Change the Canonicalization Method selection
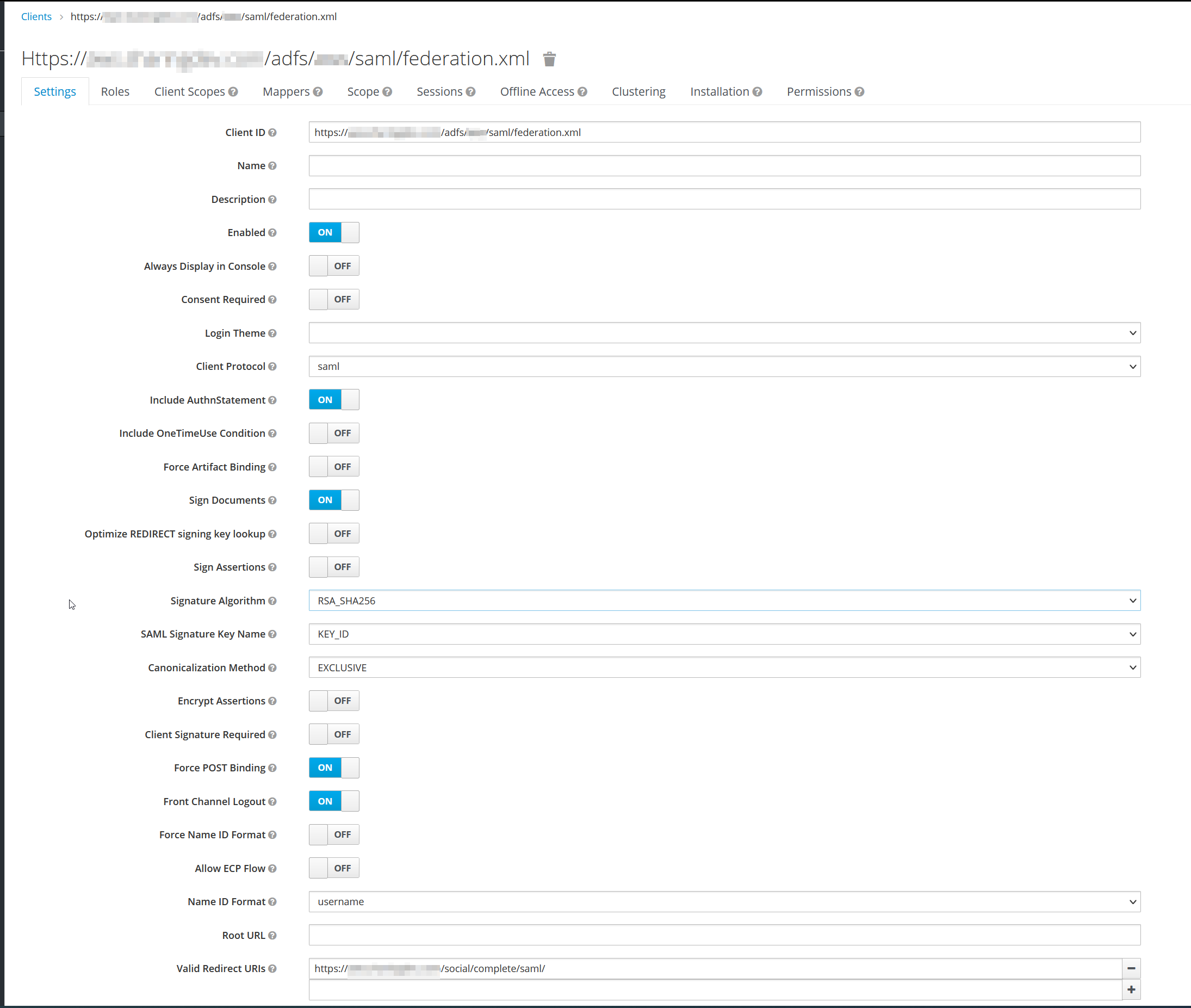 tap(723, 667)
